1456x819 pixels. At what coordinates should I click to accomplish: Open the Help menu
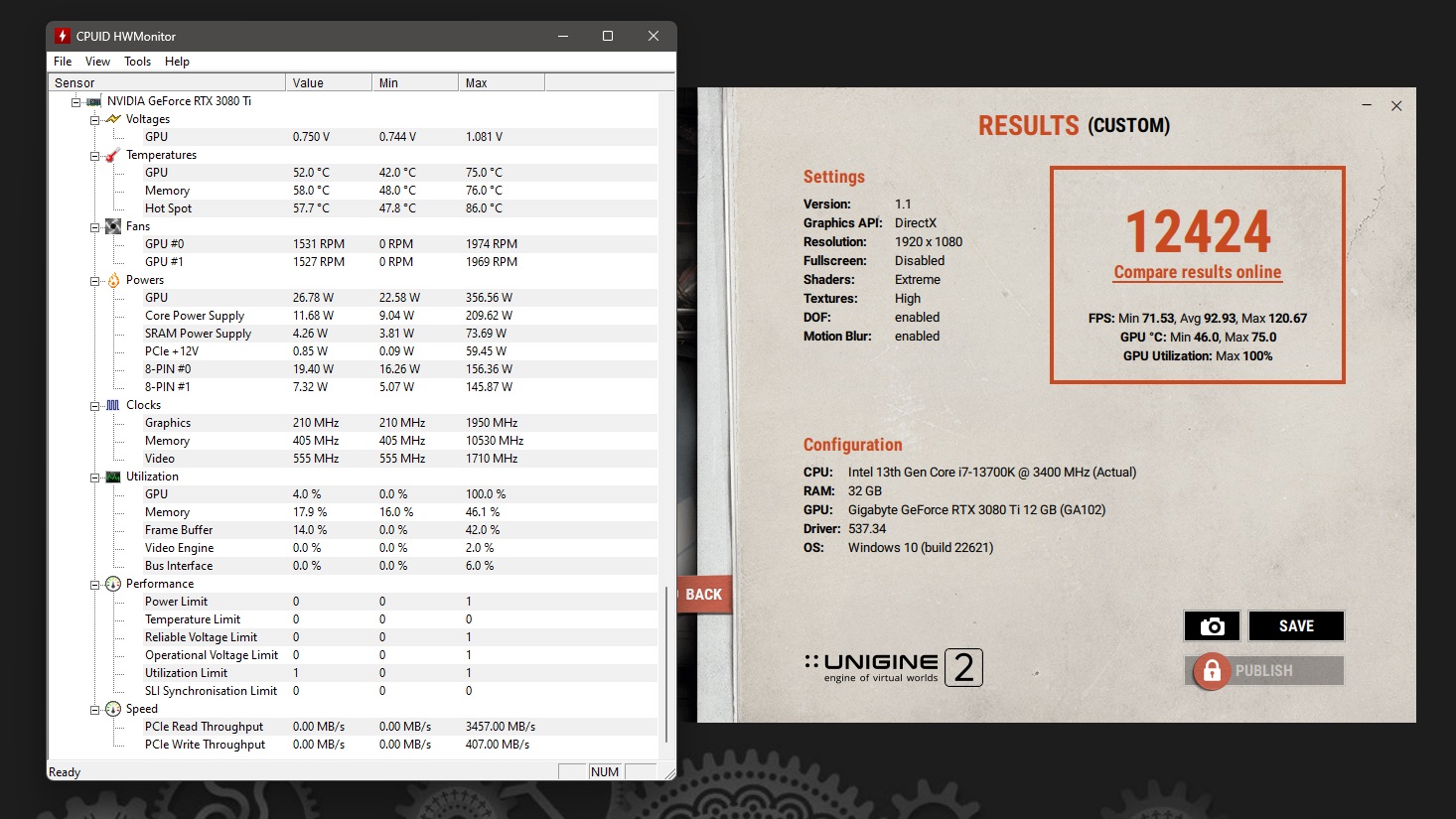coord(177,62)
